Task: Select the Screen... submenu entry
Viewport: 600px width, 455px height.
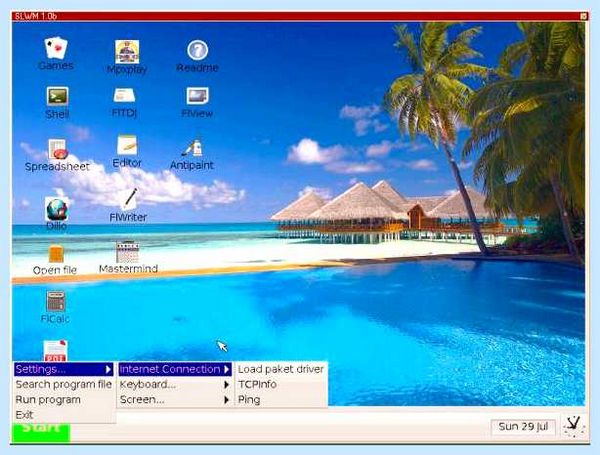Action: [175, 400]
